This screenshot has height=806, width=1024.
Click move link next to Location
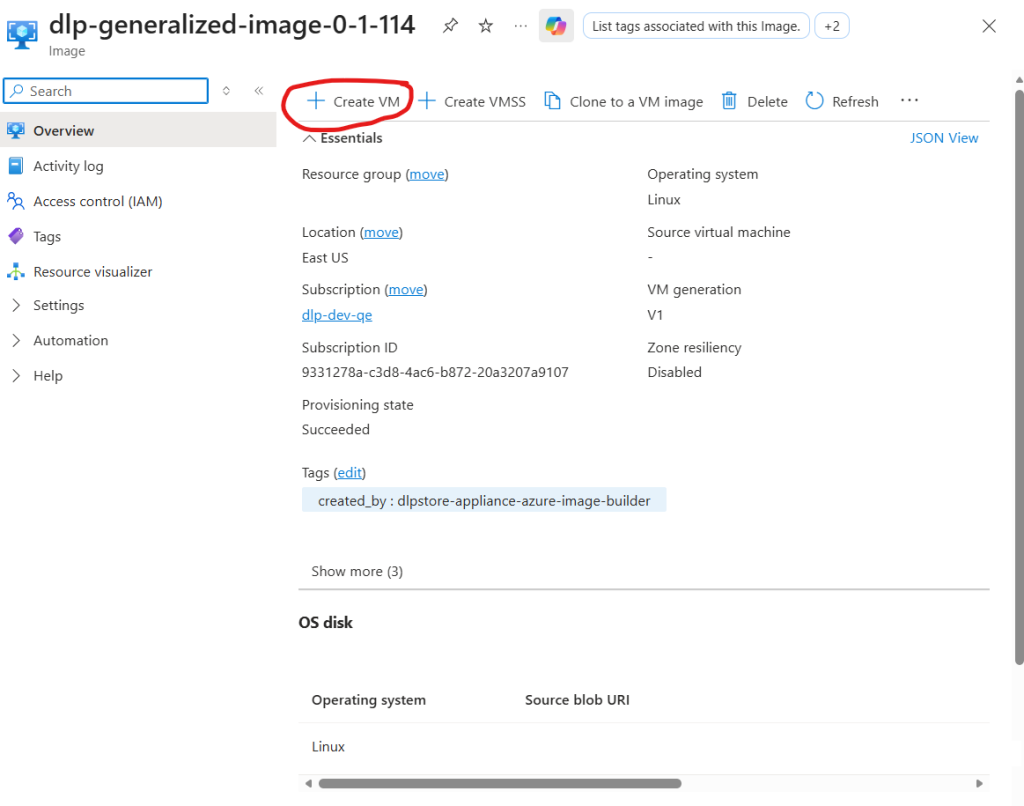click(381, 233)
